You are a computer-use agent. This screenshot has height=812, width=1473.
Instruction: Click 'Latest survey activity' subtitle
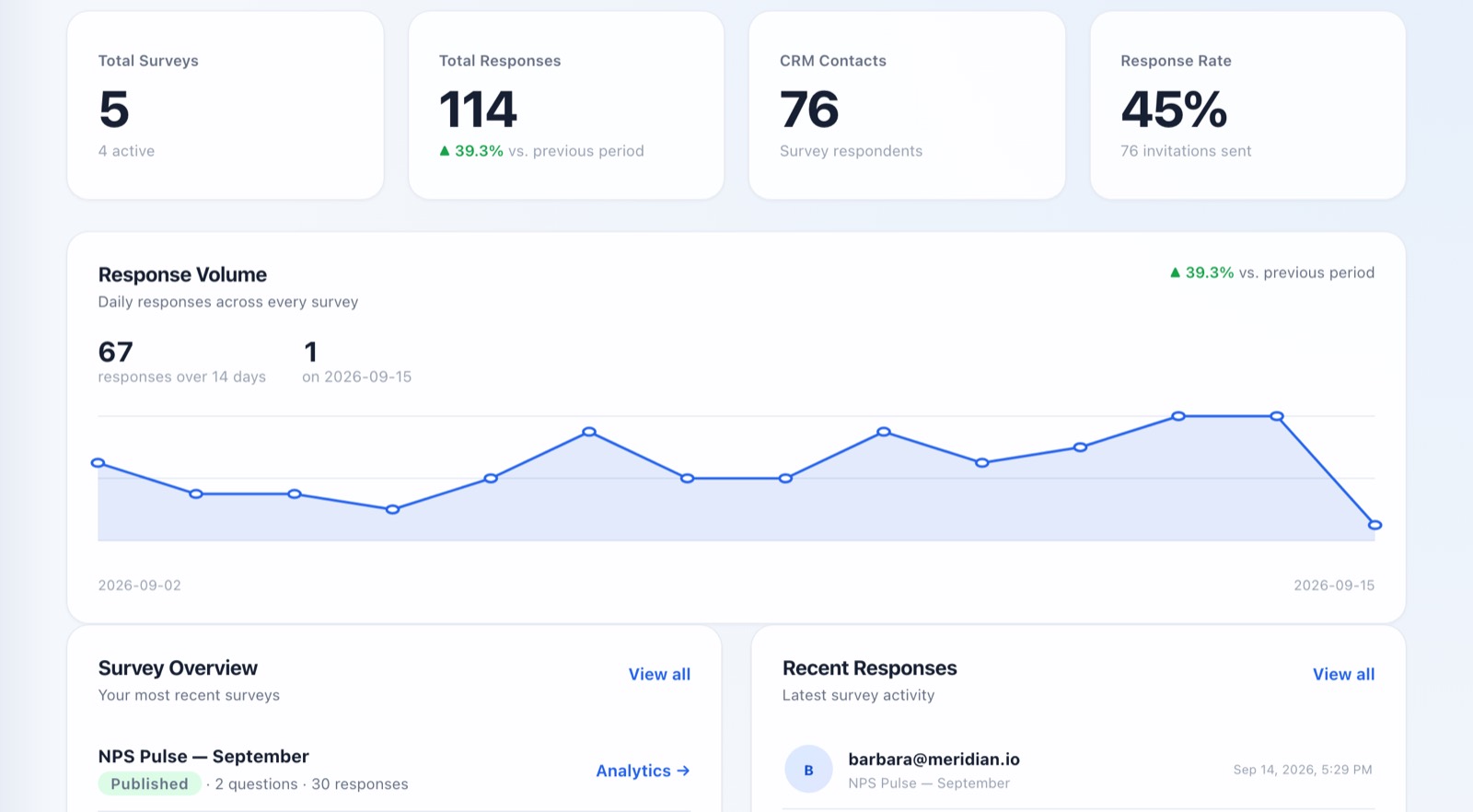[858, 695]
